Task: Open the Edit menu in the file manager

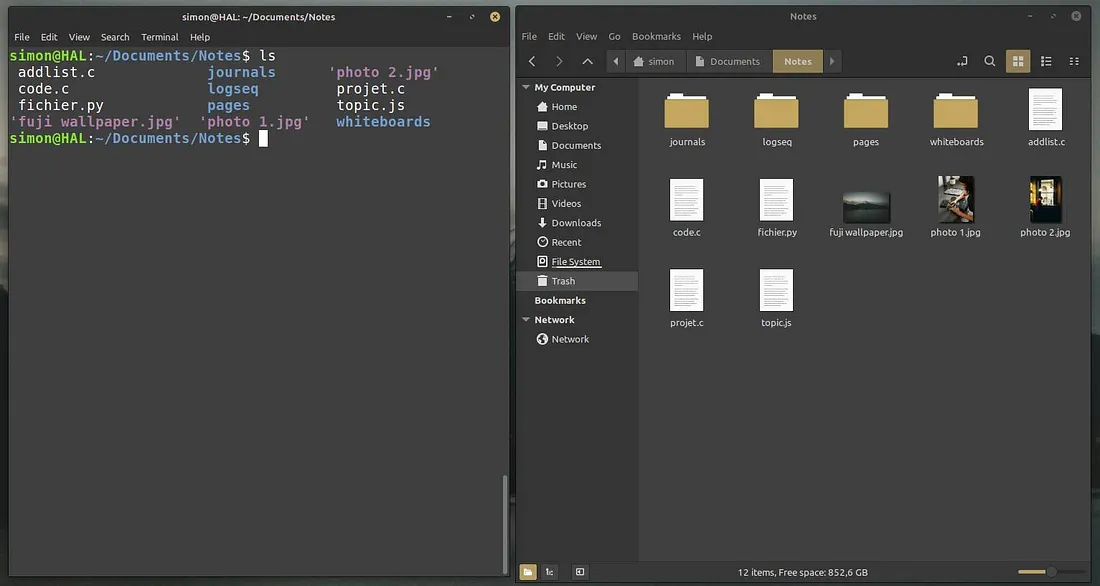Action: 556,36
